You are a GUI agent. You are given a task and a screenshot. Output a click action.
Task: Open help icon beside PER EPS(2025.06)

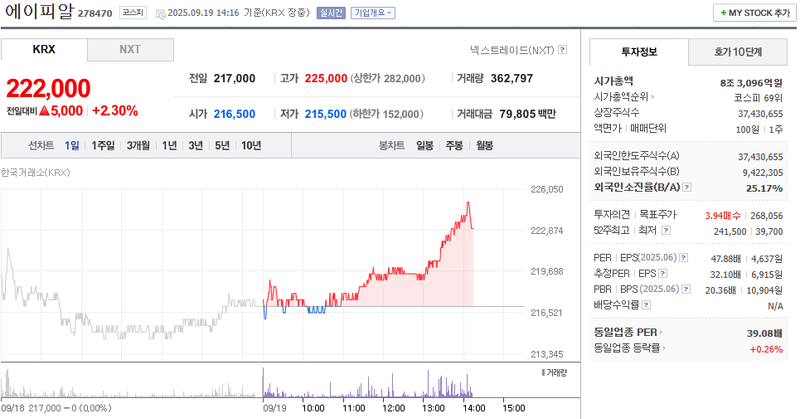coord(684,258)
